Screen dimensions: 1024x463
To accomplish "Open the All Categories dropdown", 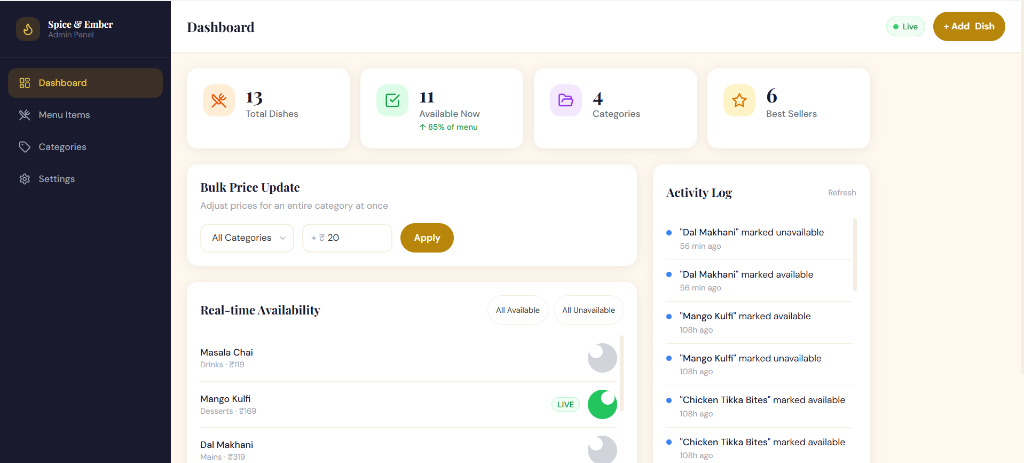I will pos(247,238).
